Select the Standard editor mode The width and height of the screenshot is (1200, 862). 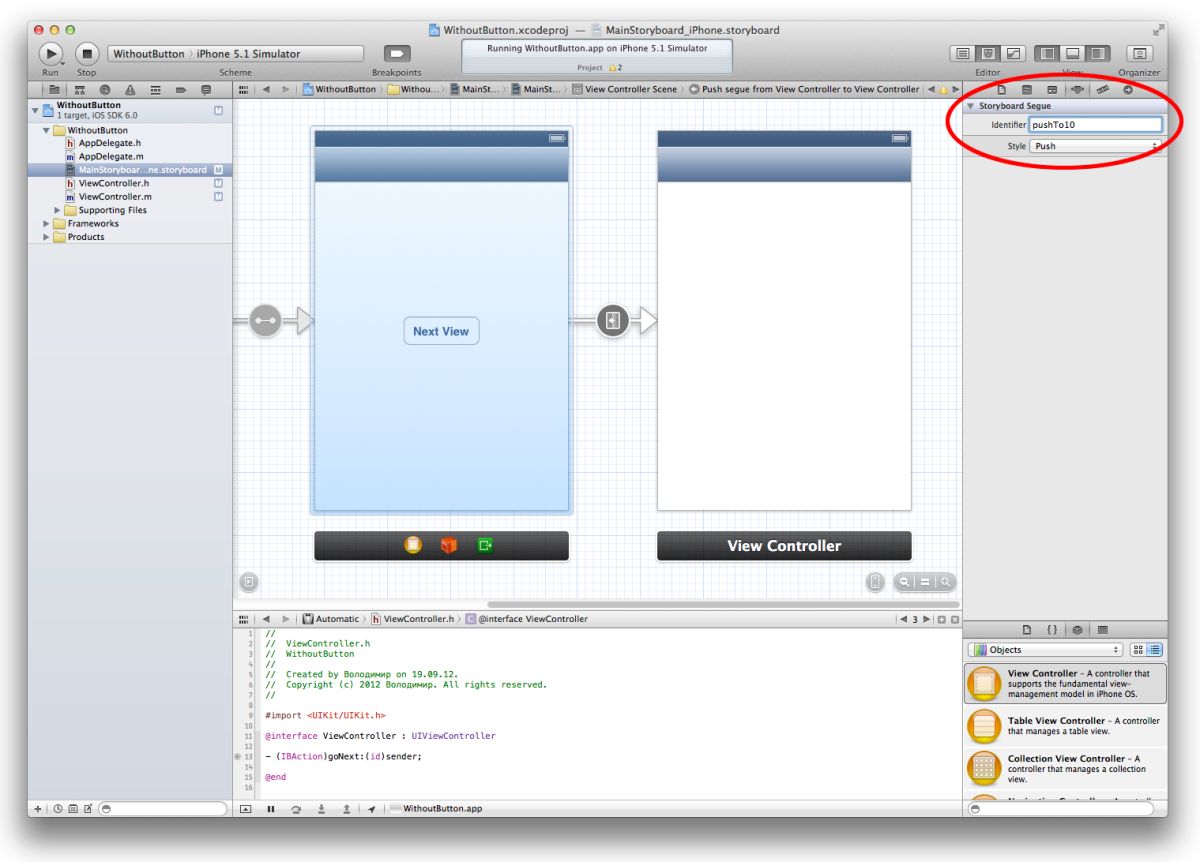coord(962,53)
